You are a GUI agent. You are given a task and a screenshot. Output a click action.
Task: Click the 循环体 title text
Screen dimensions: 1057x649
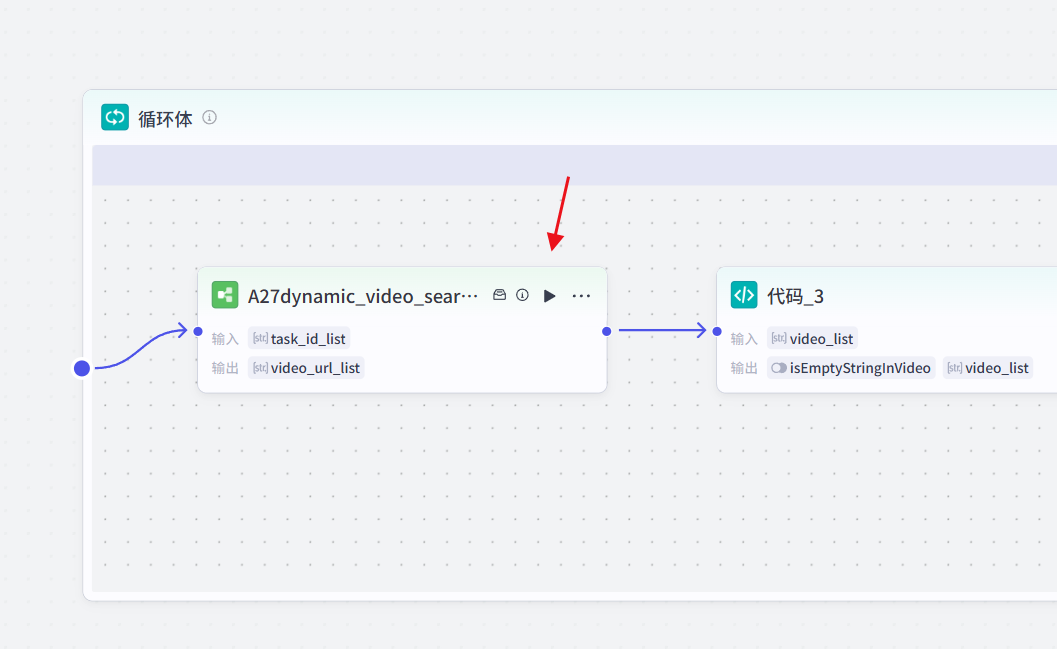(x=165, y=119)
